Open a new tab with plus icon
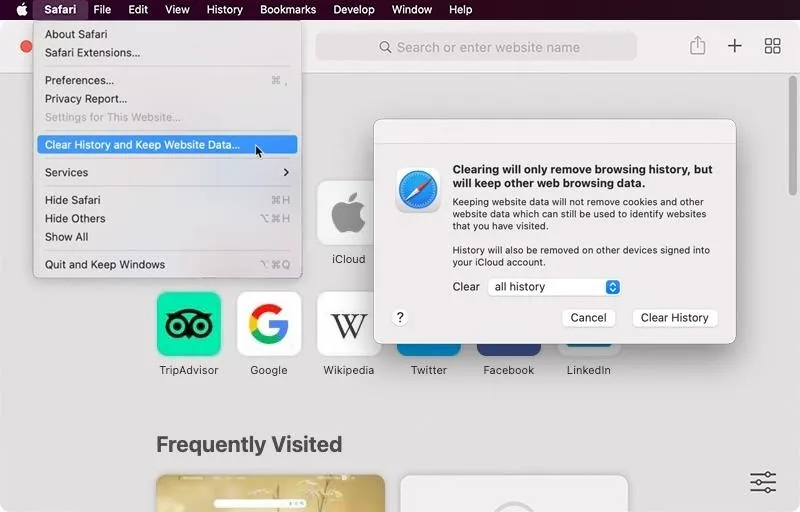Image resolution: width=800 pixels, height=512 pixels. click(735, 46)
